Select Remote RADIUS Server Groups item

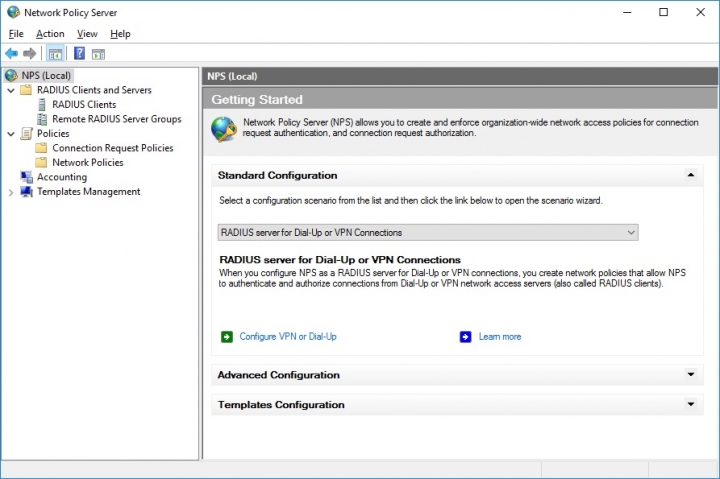(117, 119)
